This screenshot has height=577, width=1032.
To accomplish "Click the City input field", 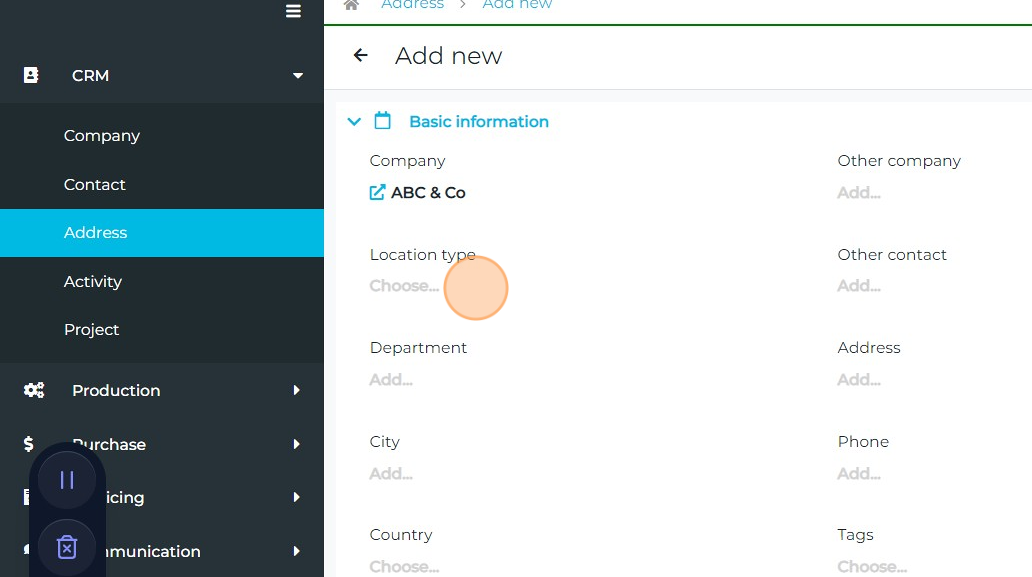I will tap(391, 474).
